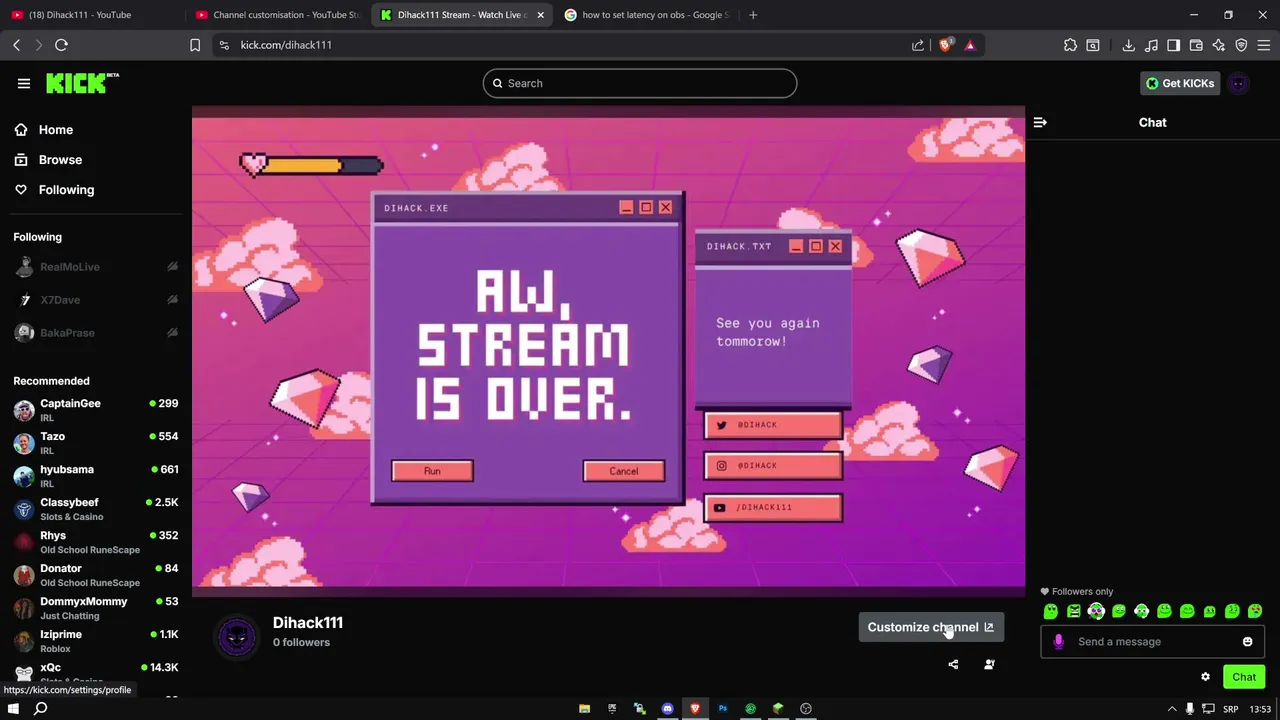Screen dimensions: 1280x720
Task: Open Brave Shields lion icon
Action: pyautogui.click(x=945, y=45)
